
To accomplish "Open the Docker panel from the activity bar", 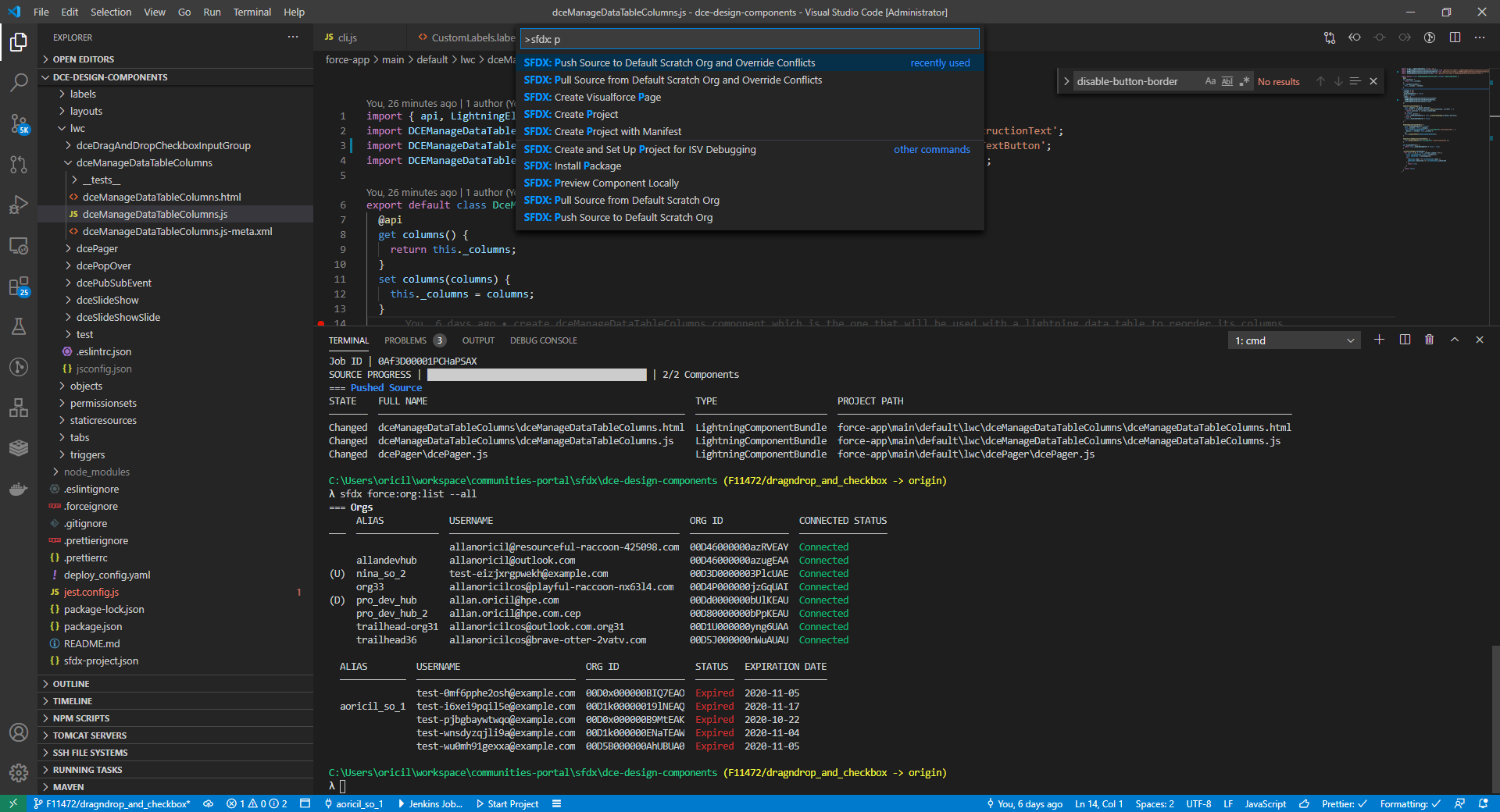I will [19, 490].
